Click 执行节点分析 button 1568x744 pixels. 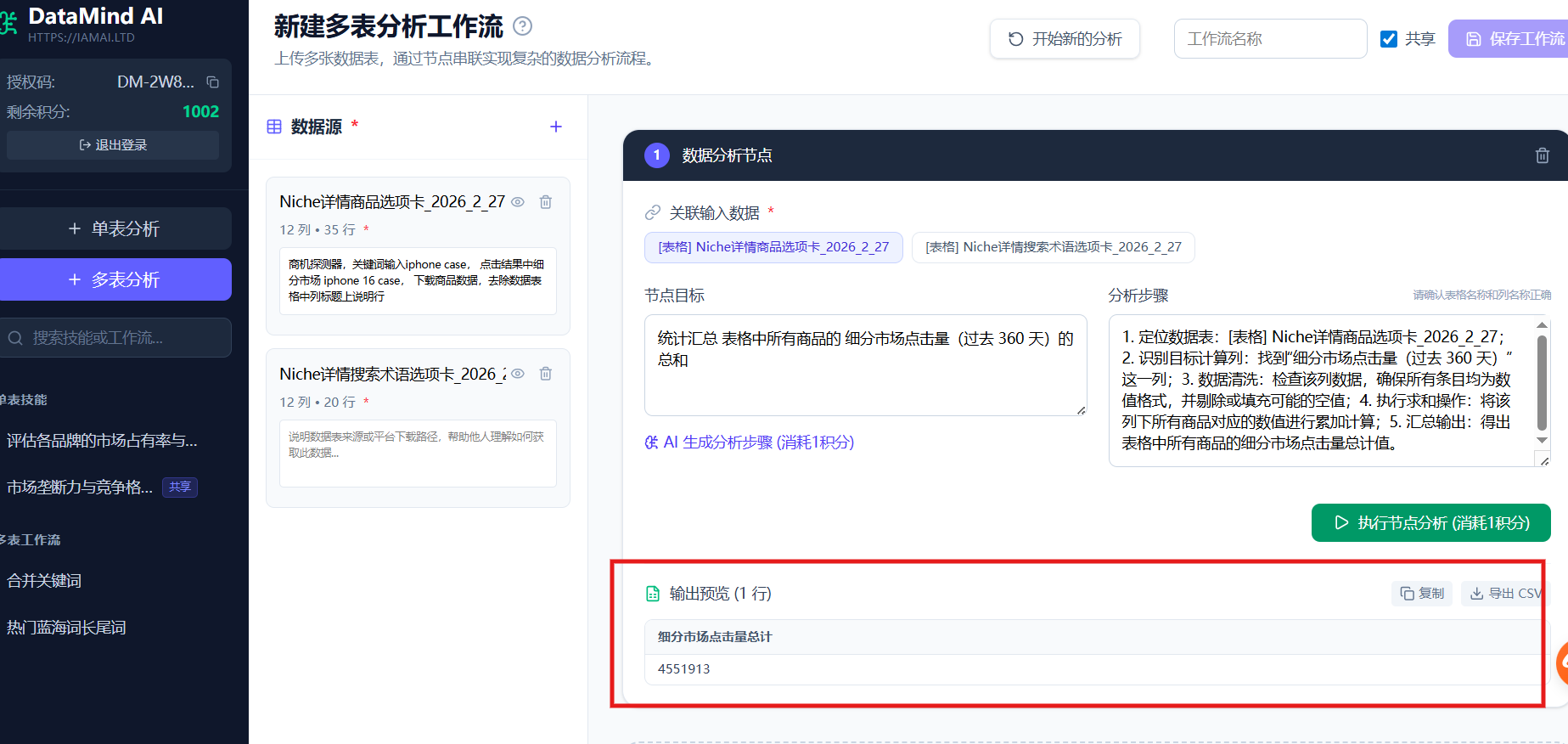pos(1430,523)
